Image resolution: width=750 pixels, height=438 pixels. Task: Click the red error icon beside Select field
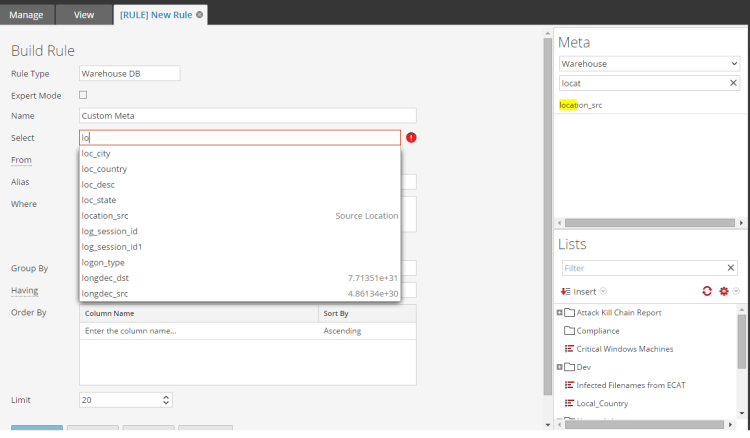[x=411, y=138]
